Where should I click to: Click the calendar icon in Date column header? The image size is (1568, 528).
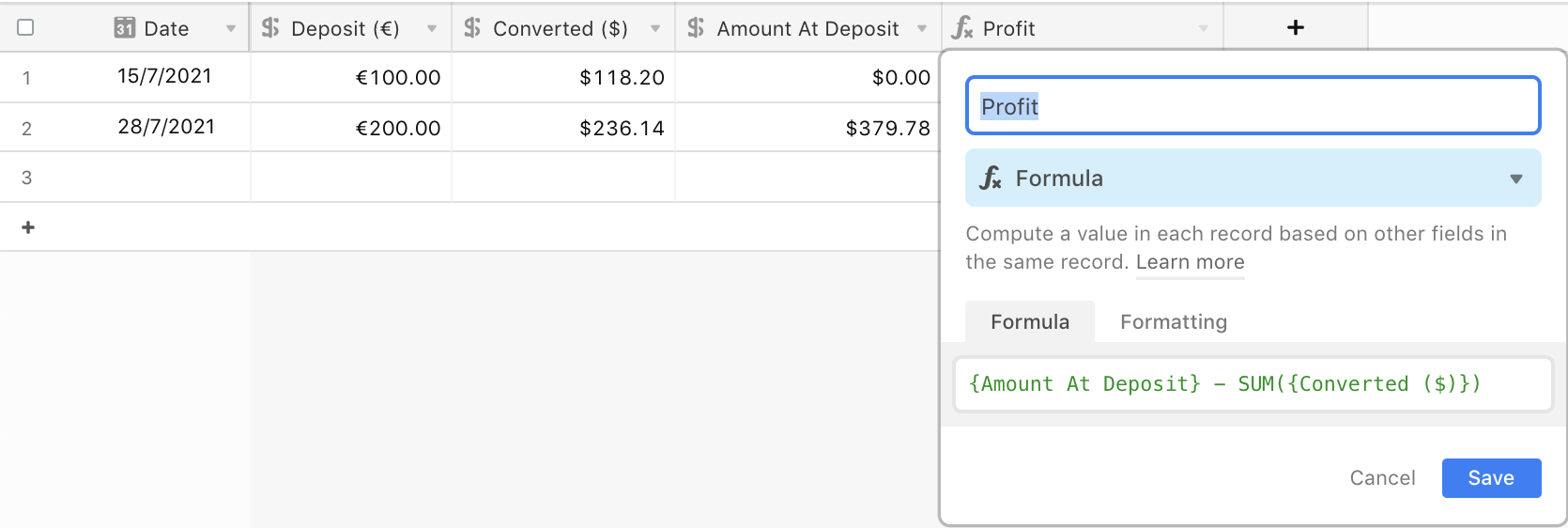click(124, 28)
